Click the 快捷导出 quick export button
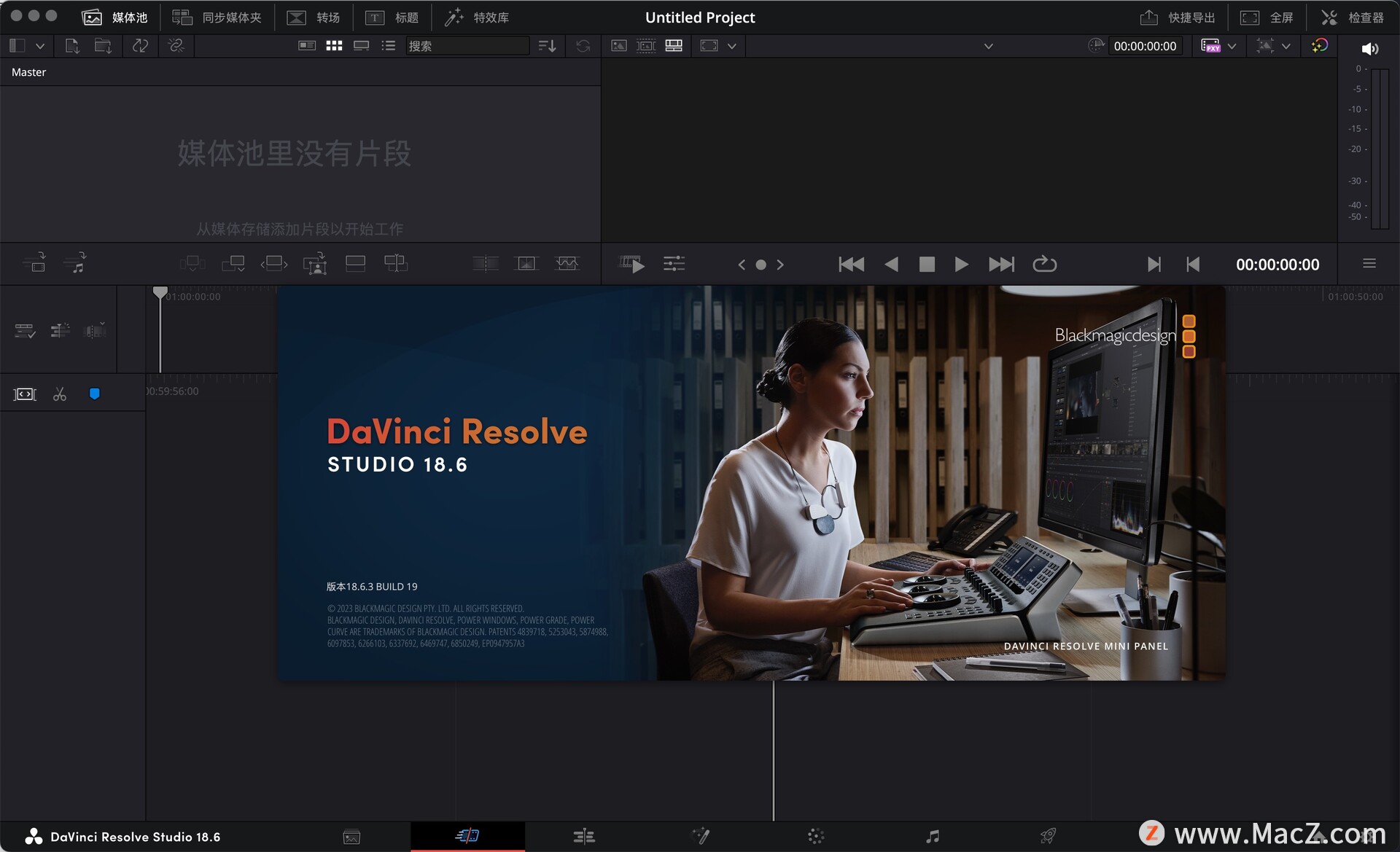This screenshot has height=852, width=1400. (x=1177, y=17)
